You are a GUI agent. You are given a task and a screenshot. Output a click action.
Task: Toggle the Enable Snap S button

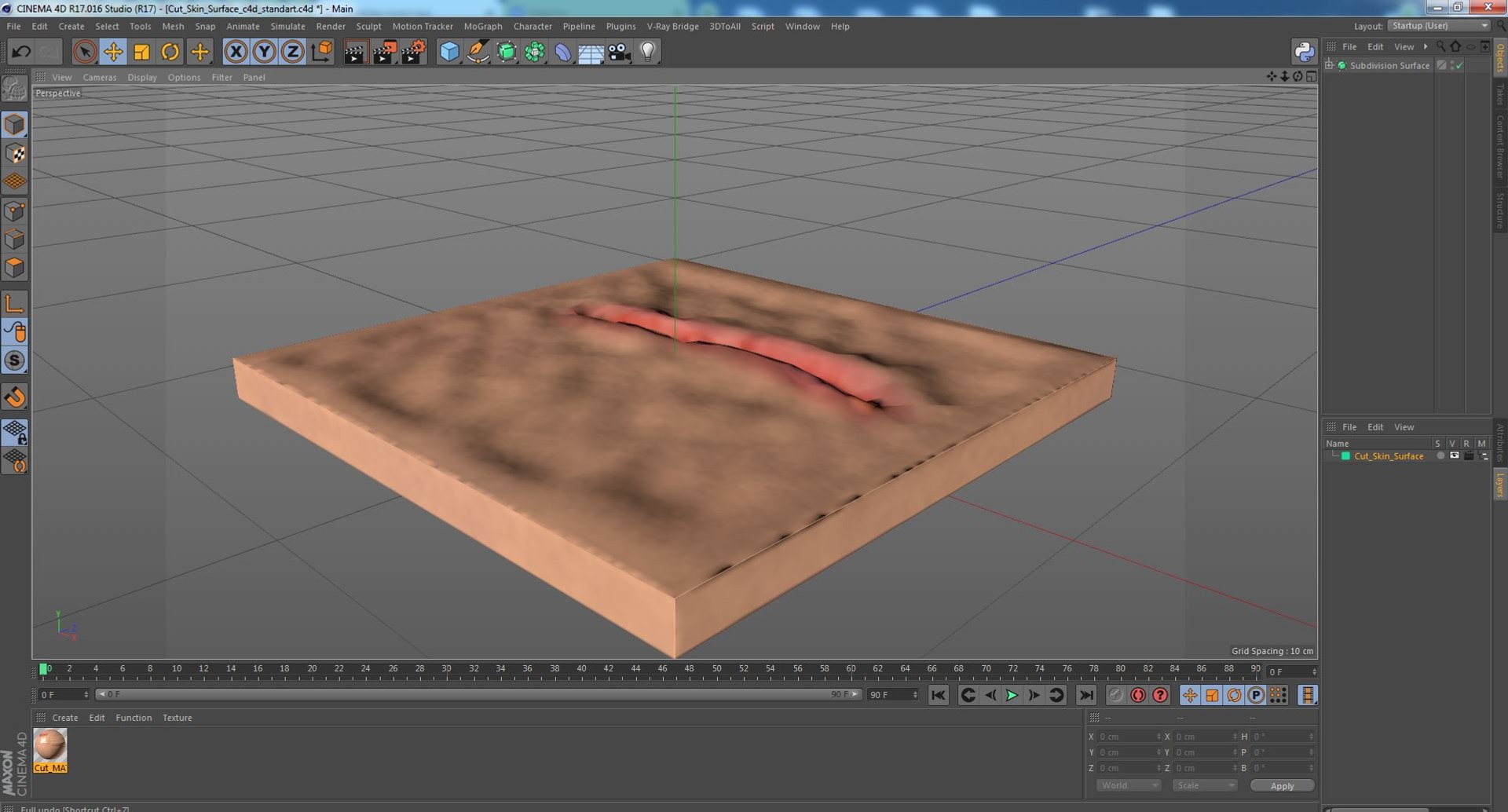(15, 360)
